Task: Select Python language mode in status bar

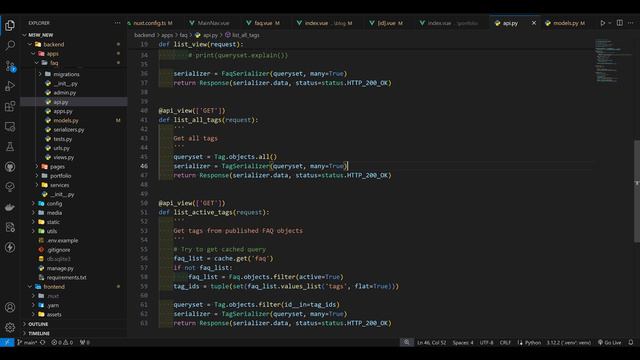Action: click(x=529, y=342)
